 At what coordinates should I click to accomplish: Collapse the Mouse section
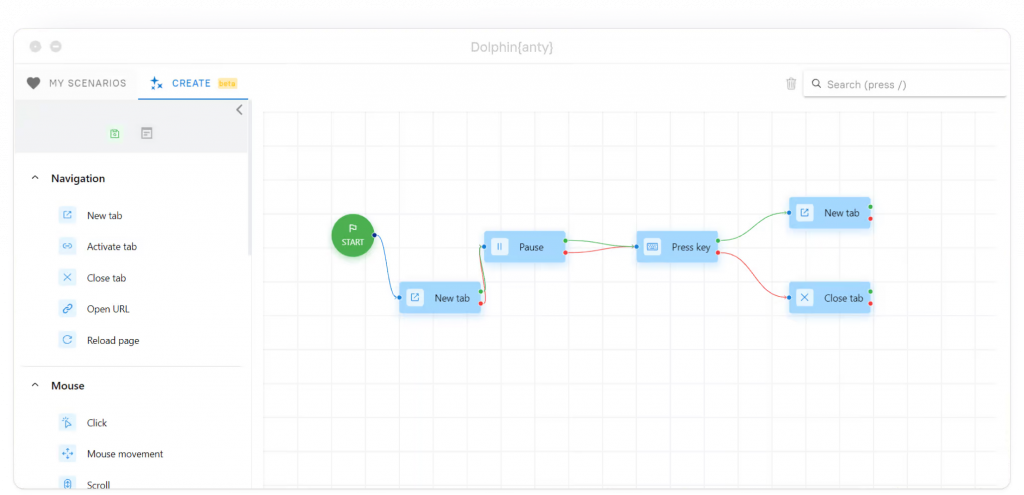35,386
